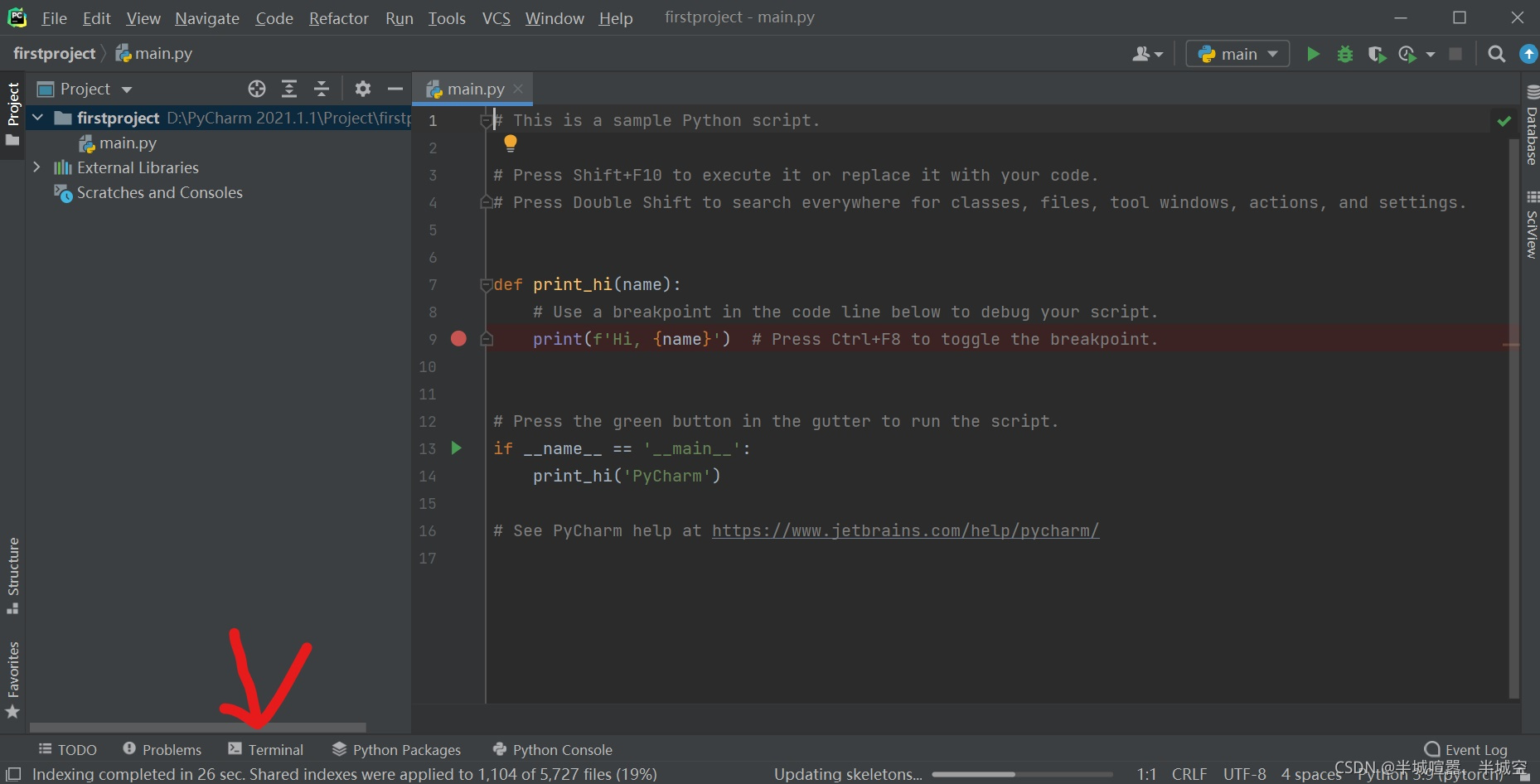Click the tool window quick access icon

coord(13,774)
